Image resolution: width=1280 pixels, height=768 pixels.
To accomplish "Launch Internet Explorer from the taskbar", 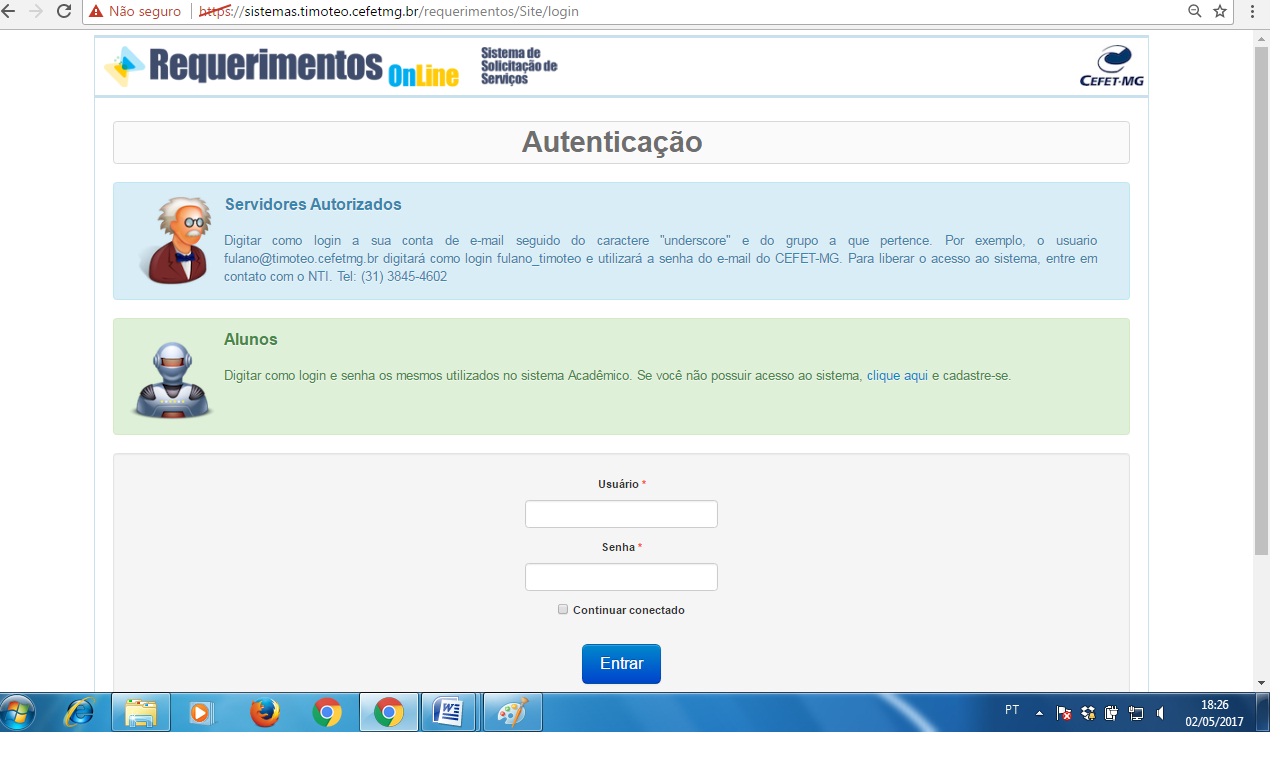I will coord(79,713).
